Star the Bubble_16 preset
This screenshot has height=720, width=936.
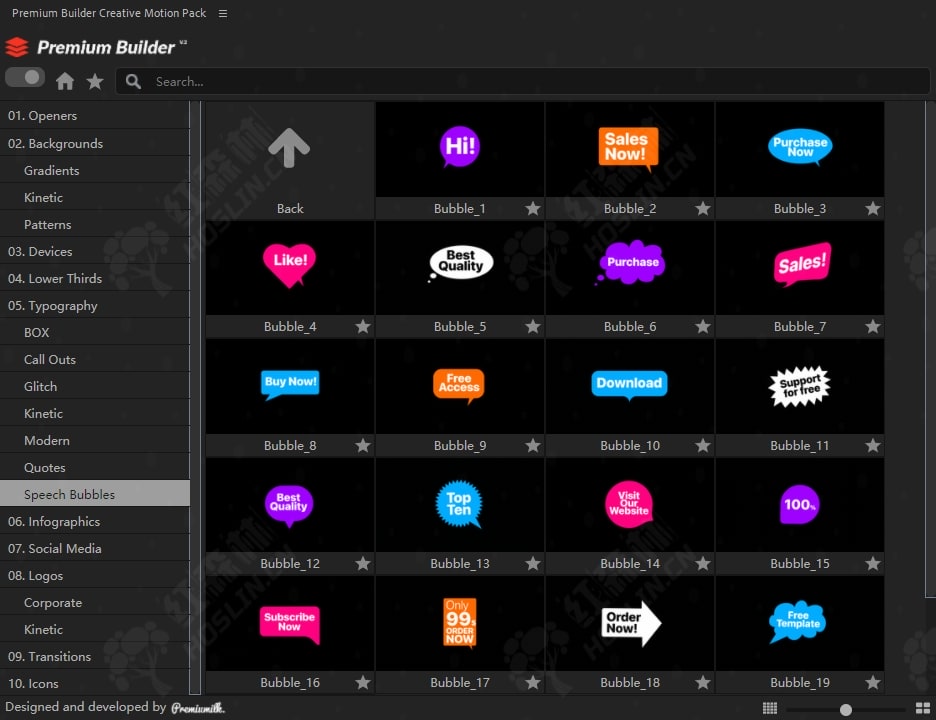[x=363, y=682]
